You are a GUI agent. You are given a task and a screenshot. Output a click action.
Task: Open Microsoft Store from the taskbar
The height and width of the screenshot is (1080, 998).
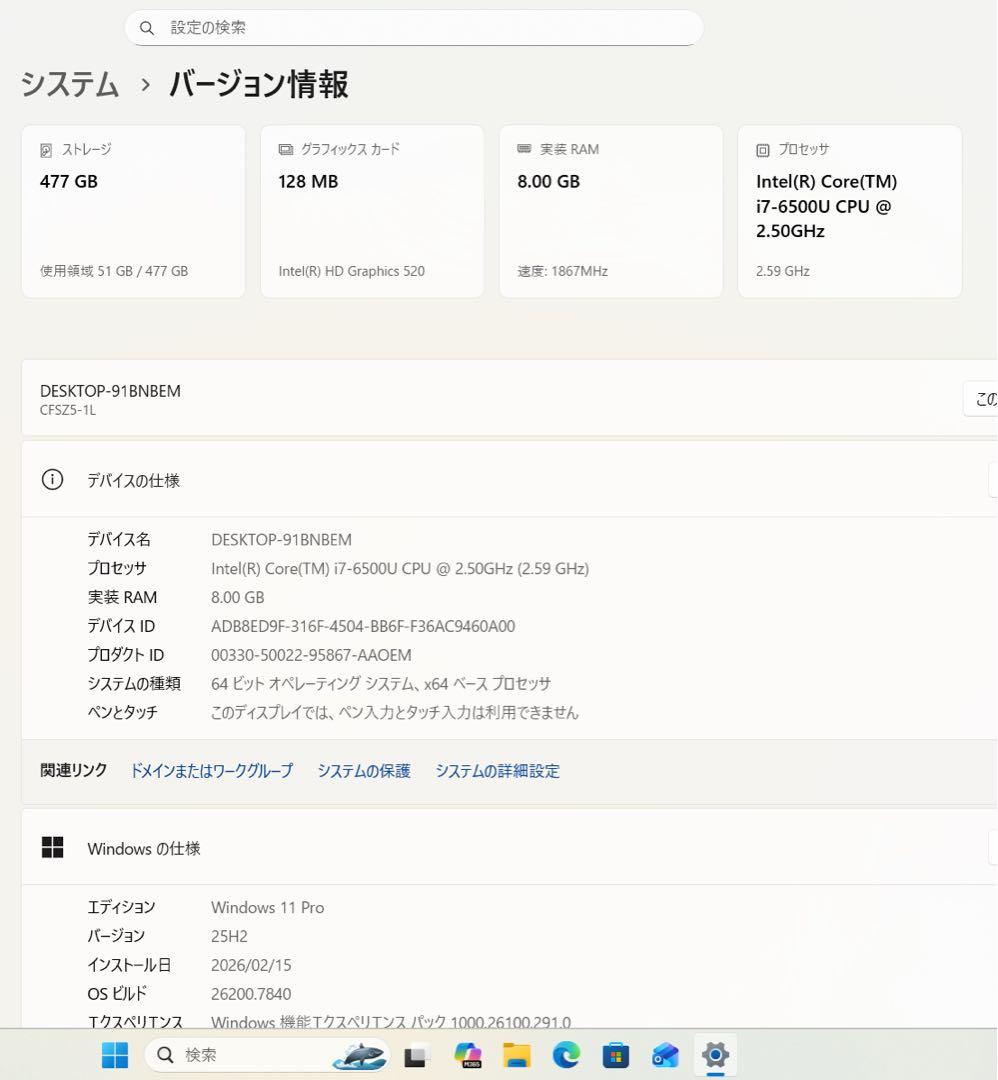(616, 1055)
